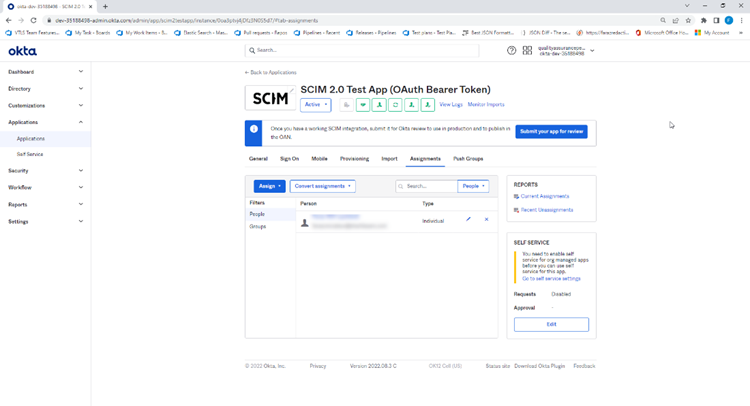The width and height of the screenshot is (750, 406).
Task: Open the Okta help question mark icon
Action: (511, 50)
